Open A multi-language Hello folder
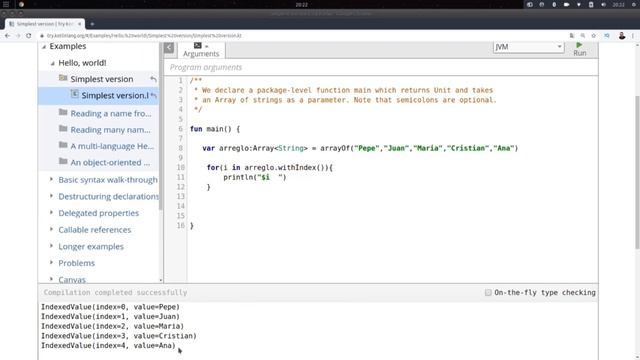640x360 pixels. click(x=112, y=146)
